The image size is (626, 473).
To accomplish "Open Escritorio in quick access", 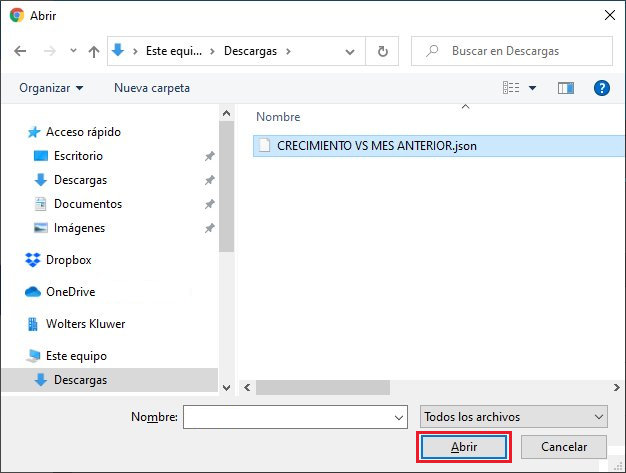I will tap(78, 156).
